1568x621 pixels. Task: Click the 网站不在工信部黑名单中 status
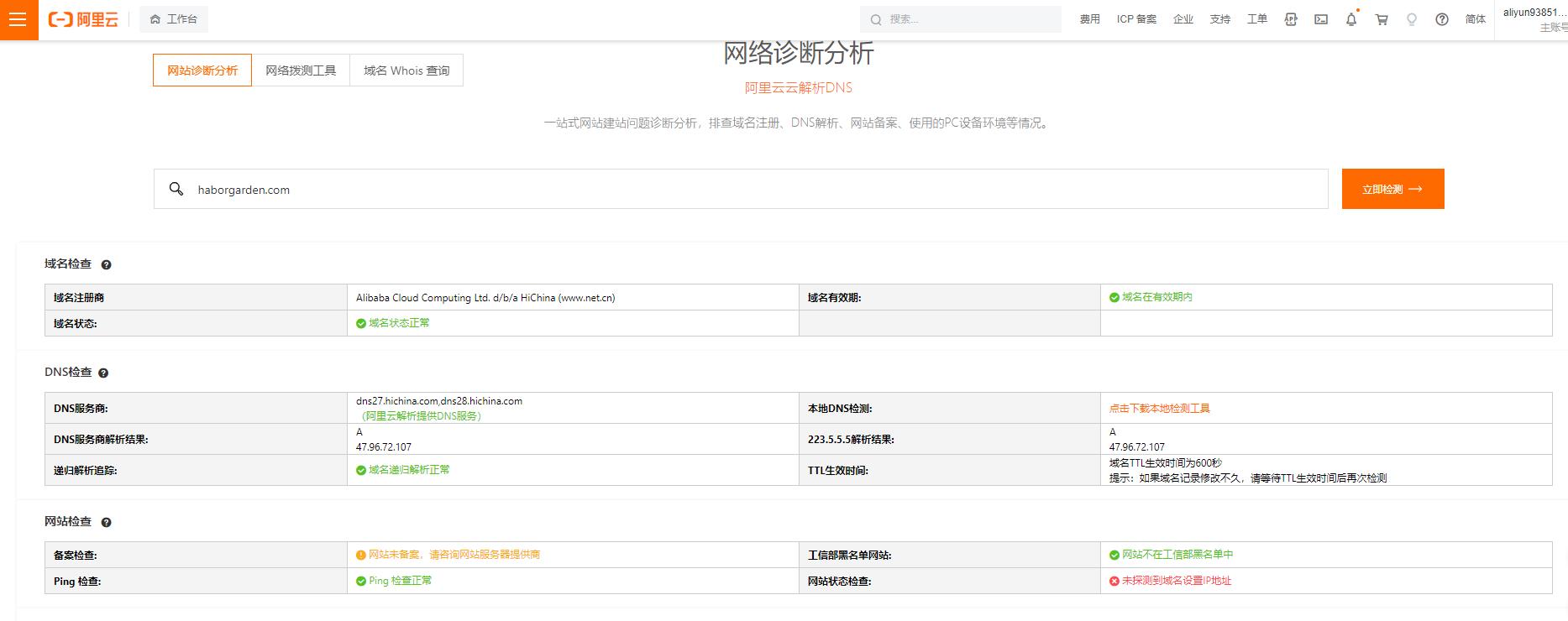(x=1172, y=555)
